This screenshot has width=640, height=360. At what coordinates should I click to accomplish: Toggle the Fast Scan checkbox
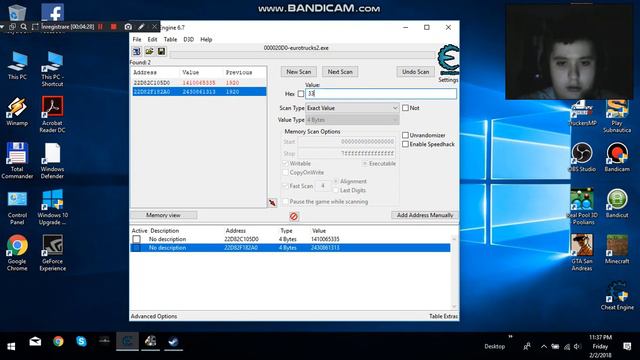click(286, 186)
